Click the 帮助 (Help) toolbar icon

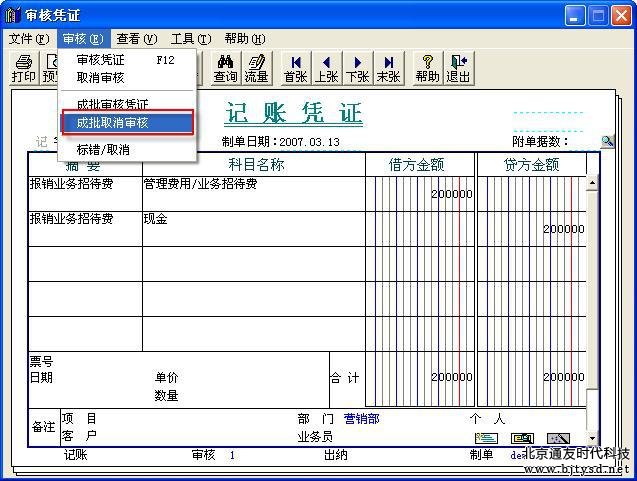[x=427, y=68]
